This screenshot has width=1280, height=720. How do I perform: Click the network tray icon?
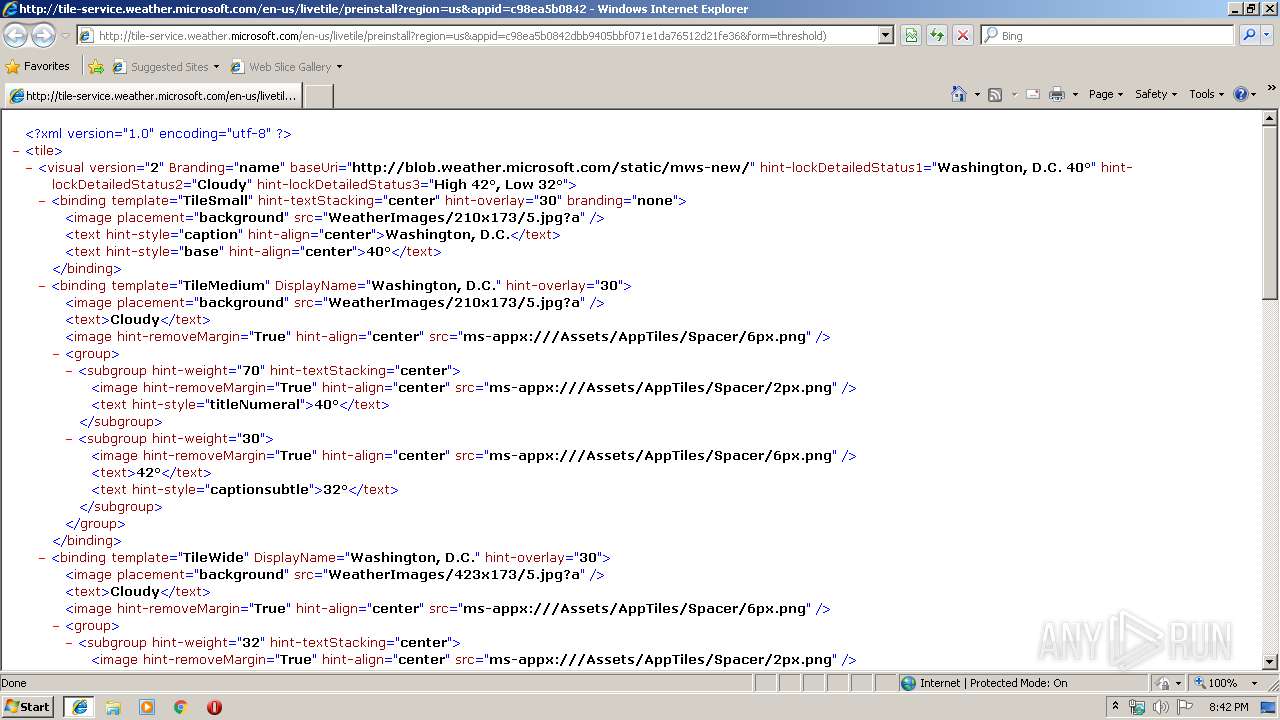click(x=1137, y=707)
